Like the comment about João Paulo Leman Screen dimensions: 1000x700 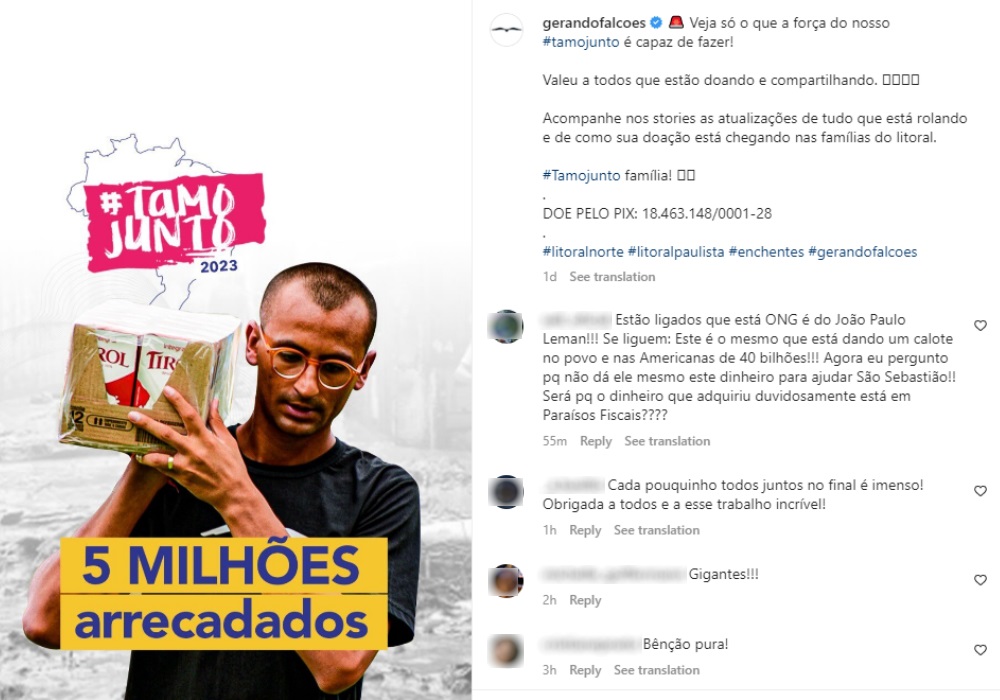coord(980,326)
